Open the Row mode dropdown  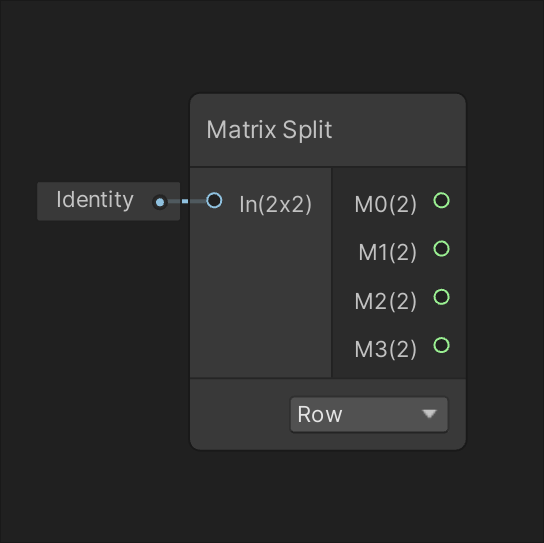tap(369, 415)
